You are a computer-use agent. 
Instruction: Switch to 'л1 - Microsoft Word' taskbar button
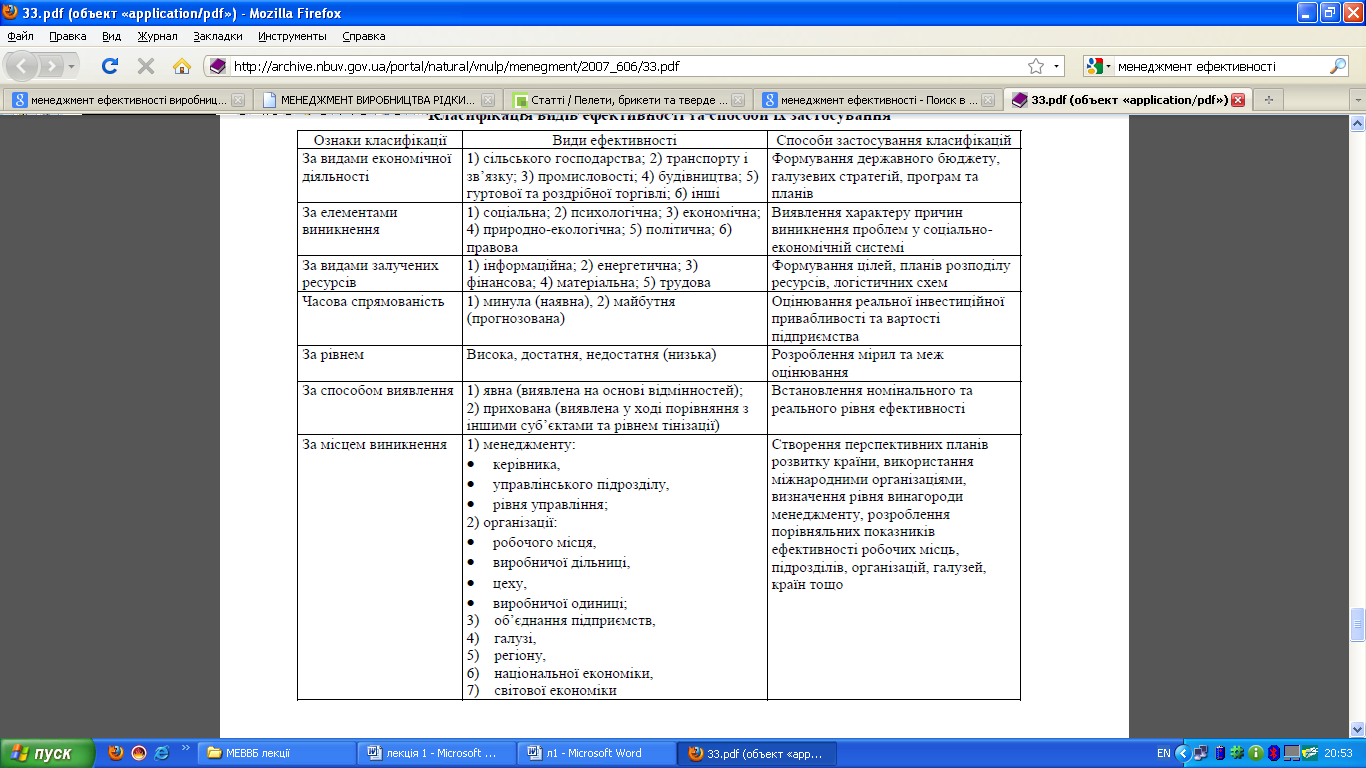click(597, 753)
